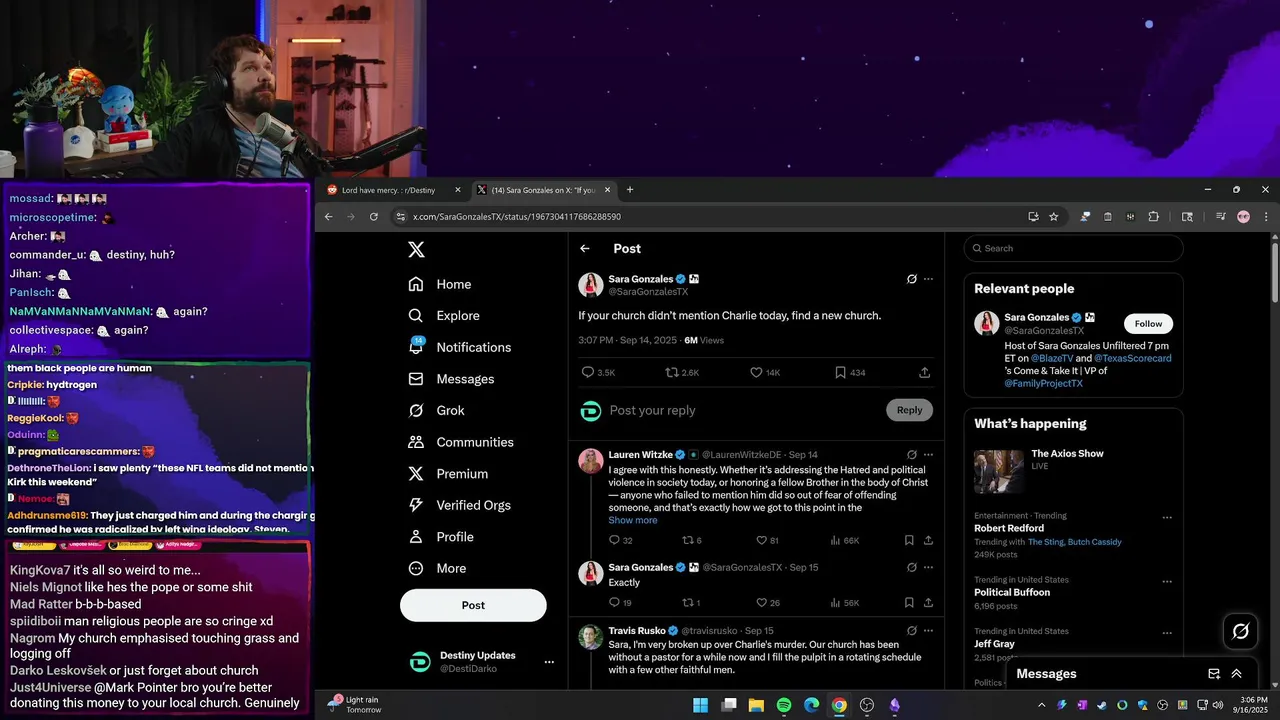Screen dimensions: 1280x720
Task: Click floating Grok button above Messages
Action: 1241,631
